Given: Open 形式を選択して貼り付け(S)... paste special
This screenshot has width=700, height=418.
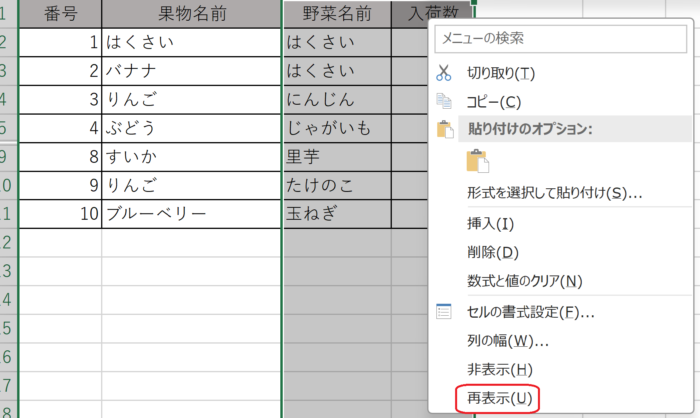Looking at the screenshot, I should point(554,193).
